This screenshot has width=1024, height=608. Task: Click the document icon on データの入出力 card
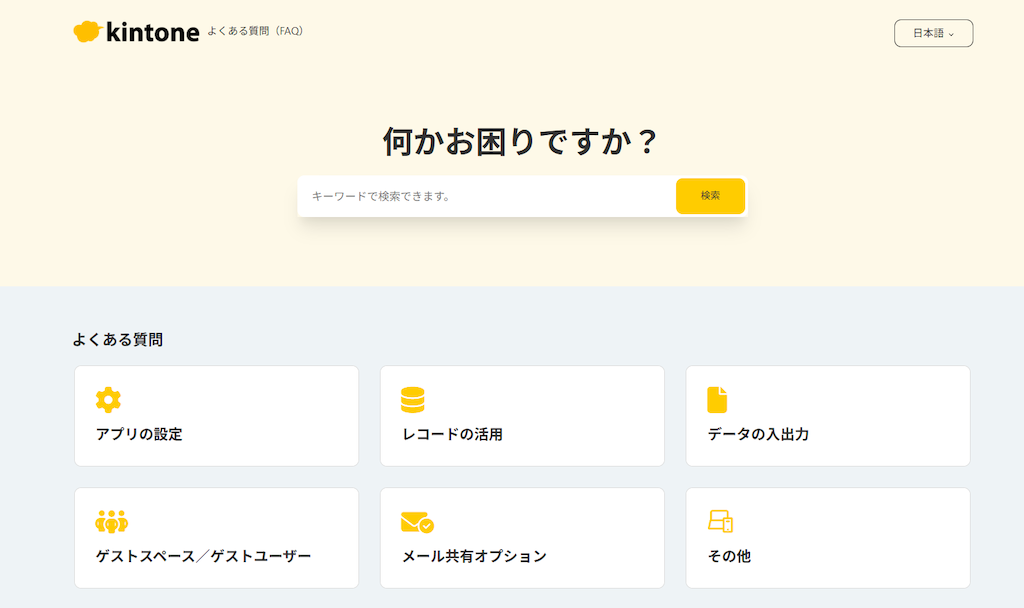click(x=718, y=398)
